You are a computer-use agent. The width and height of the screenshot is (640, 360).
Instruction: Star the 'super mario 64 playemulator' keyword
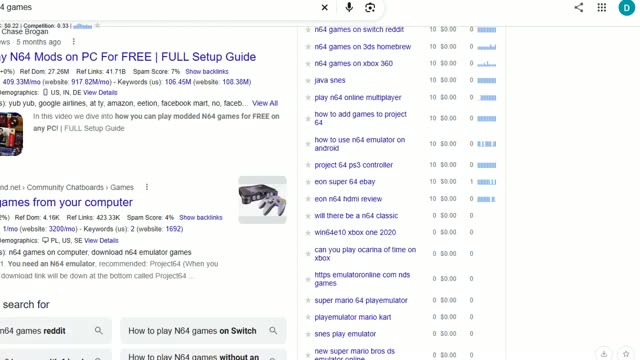(x=308, y=300)
